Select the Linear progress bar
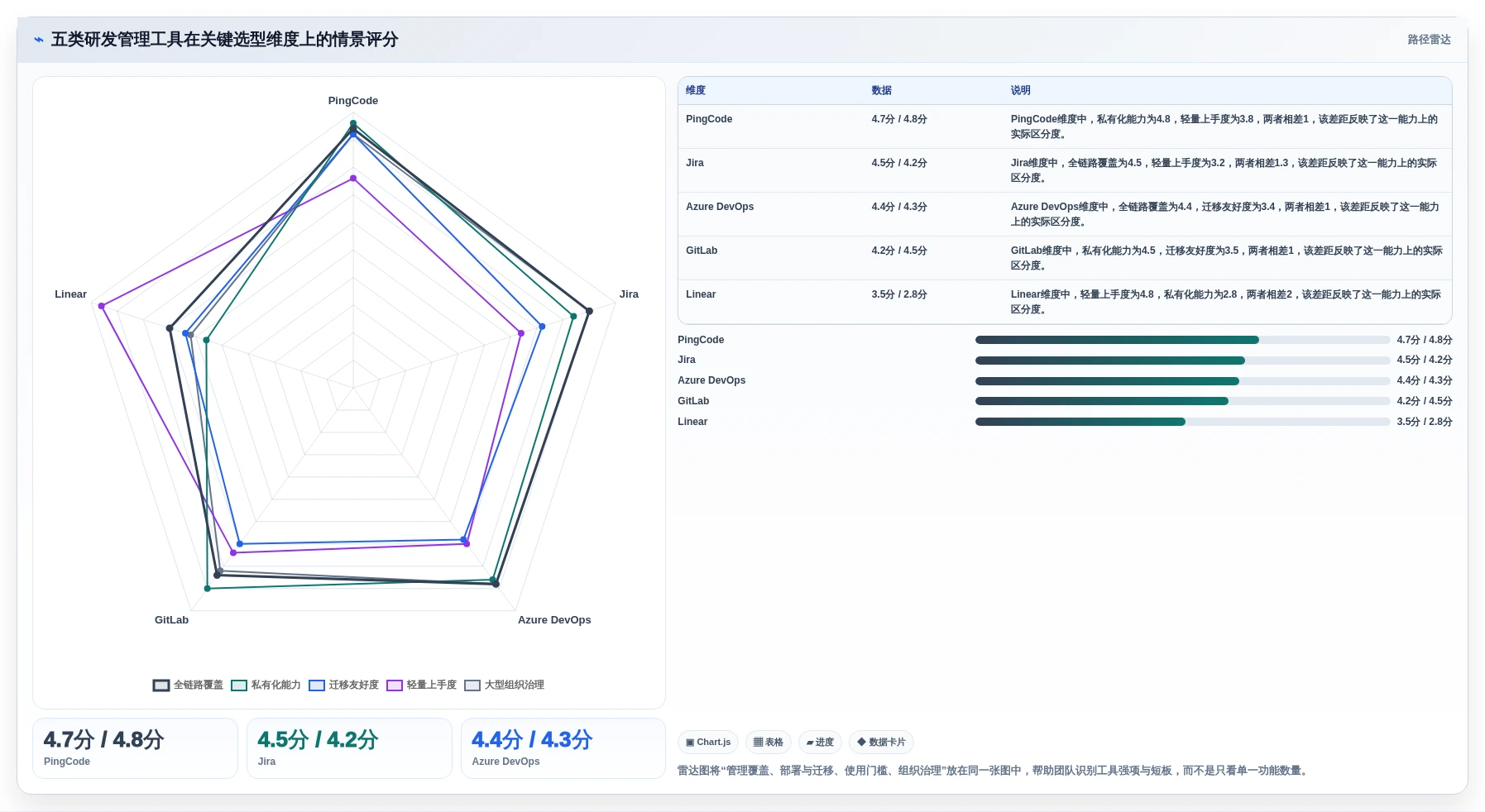The image size is (1485, 812). tap(1182, 422)
